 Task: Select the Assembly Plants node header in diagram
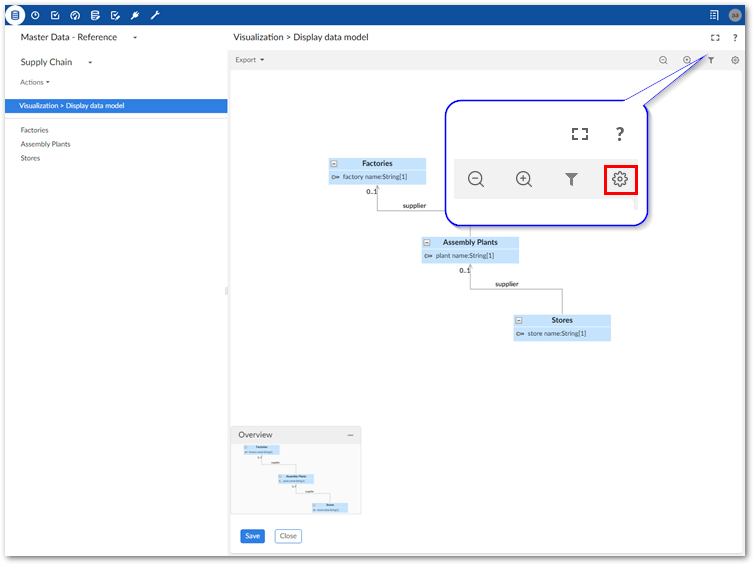coord(470,243)
